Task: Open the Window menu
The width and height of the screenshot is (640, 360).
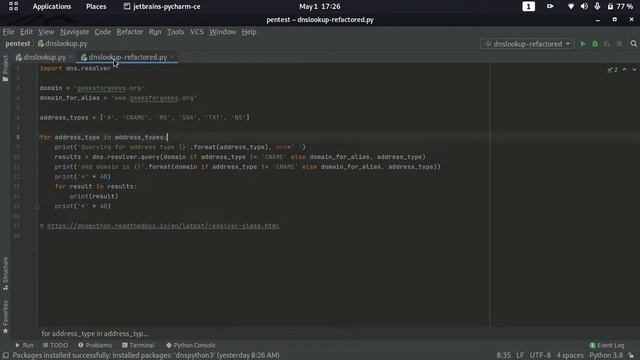Action: pos(222,32)
